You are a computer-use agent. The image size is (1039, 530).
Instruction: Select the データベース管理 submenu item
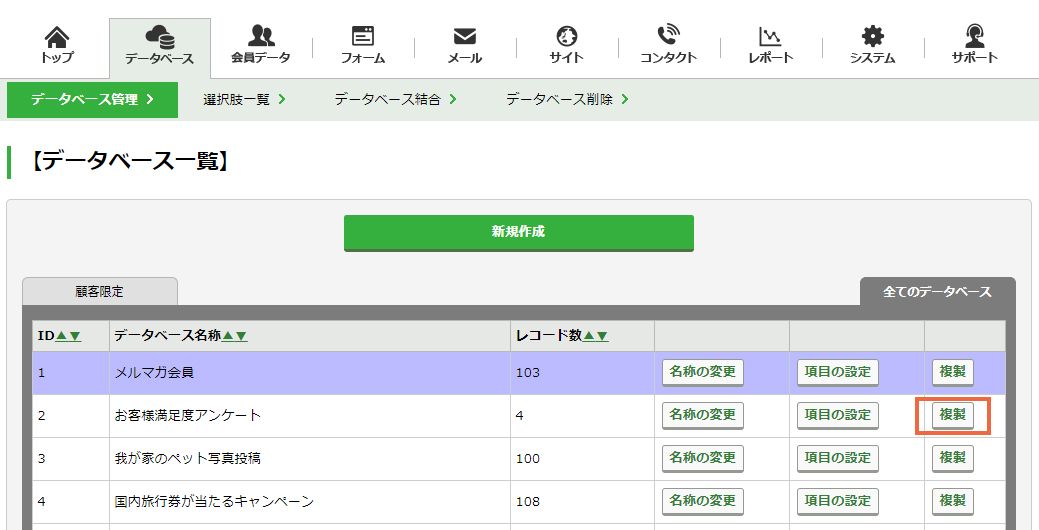coord(92,99)
